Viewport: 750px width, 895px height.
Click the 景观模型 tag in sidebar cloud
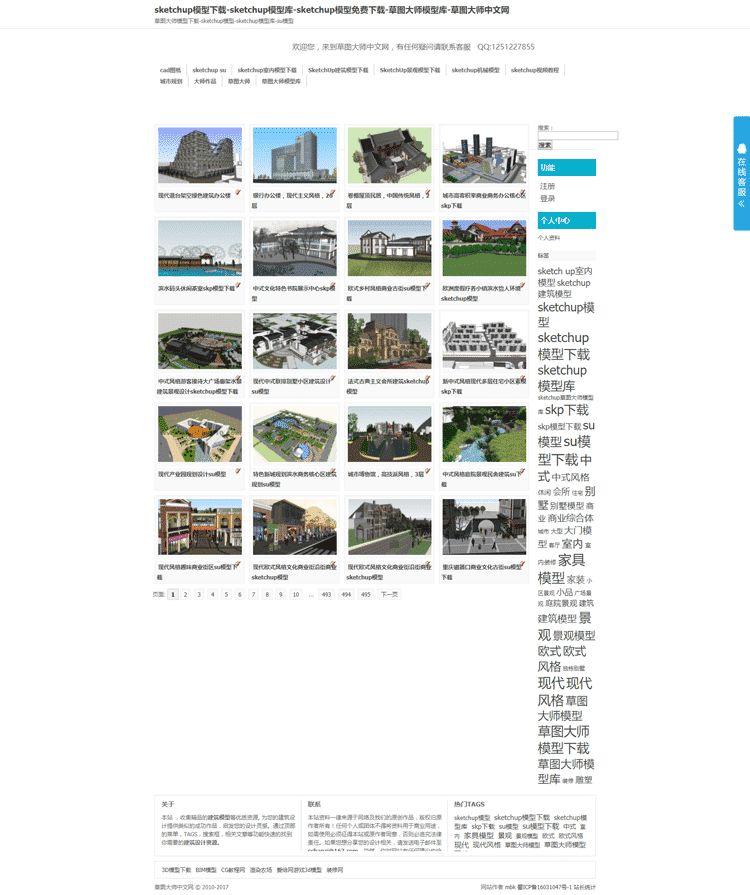574,636
